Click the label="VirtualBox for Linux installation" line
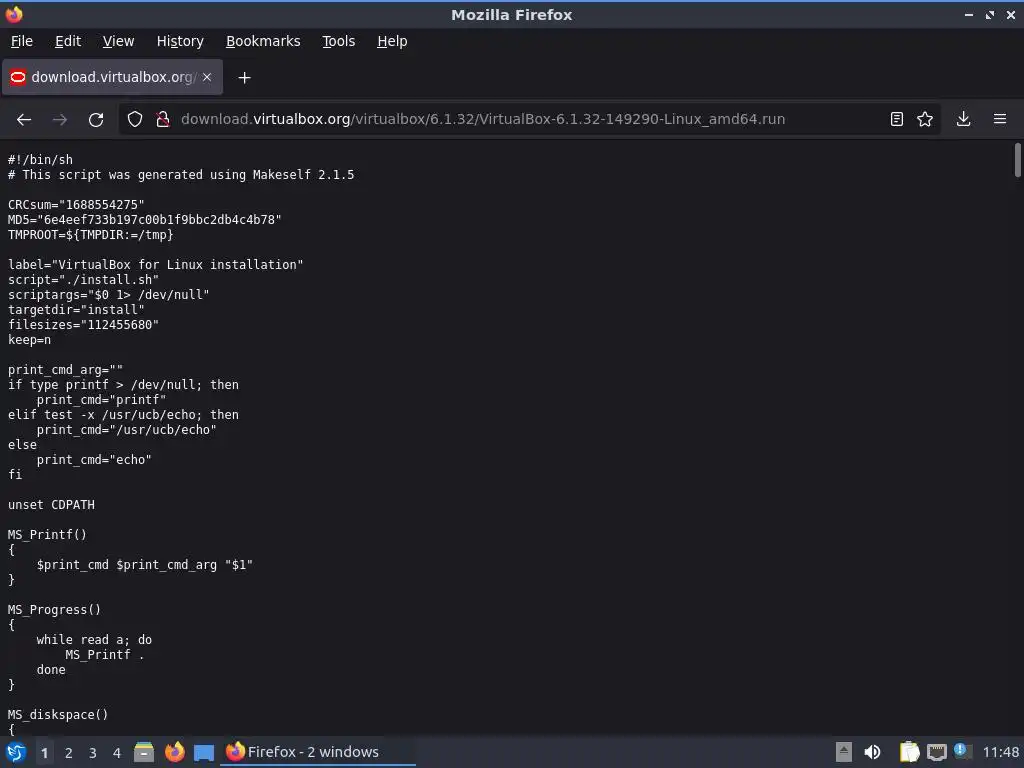The width and height of the screenshot is (1024, 768). tap(155, 265)
